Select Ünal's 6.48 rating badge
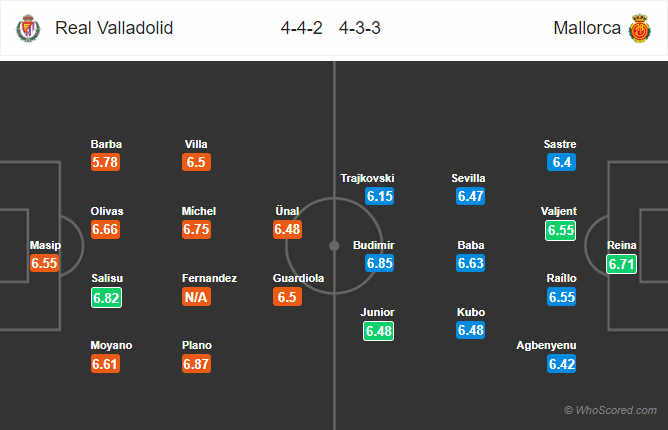Viewport: 668px width, 430px height. (288, 230)
